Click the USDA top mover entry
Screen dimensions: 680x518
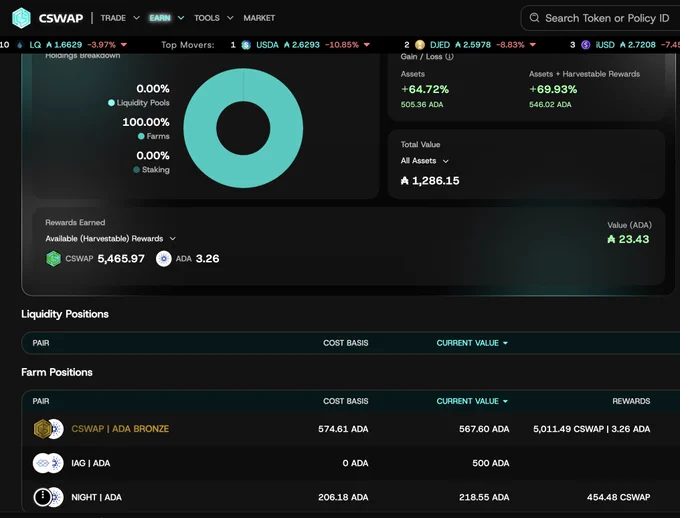(x=300, y=45)
